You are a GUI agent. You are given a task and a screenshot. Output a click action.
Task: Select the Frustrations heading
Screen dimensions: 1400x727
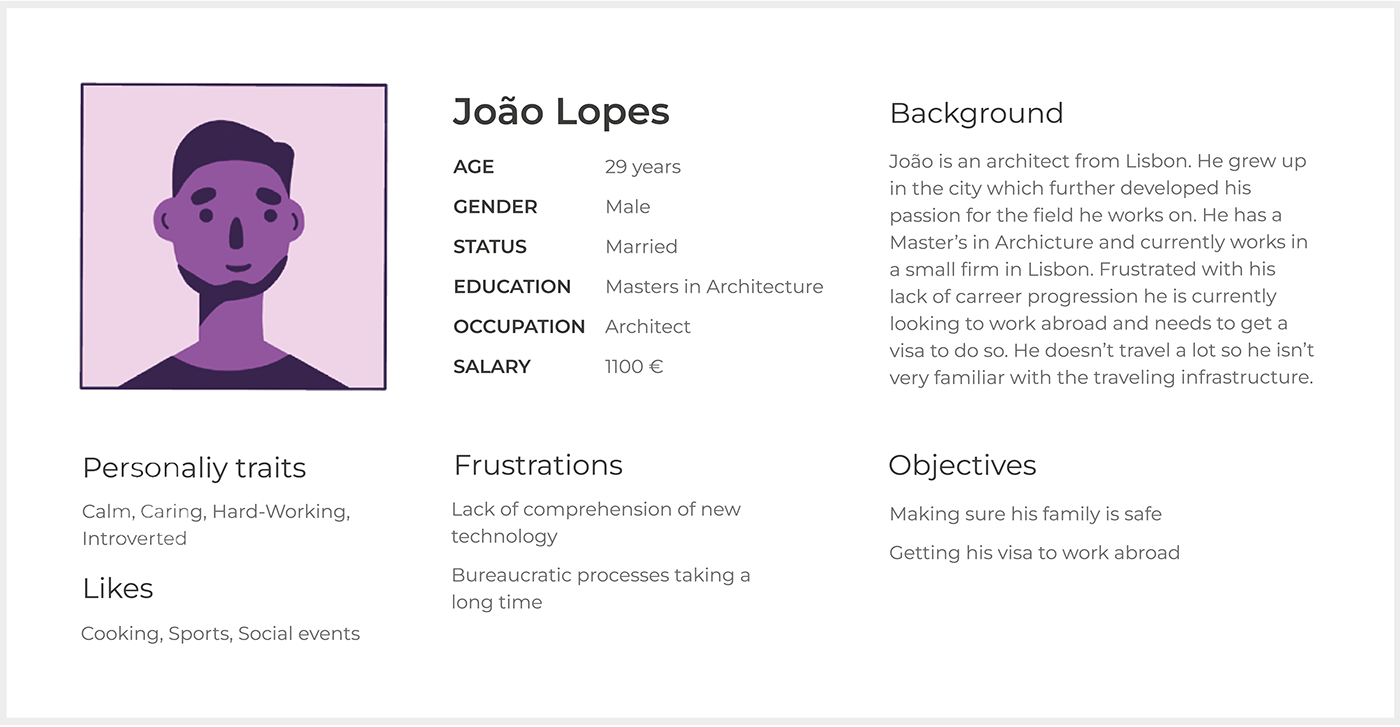click(538, 465)
